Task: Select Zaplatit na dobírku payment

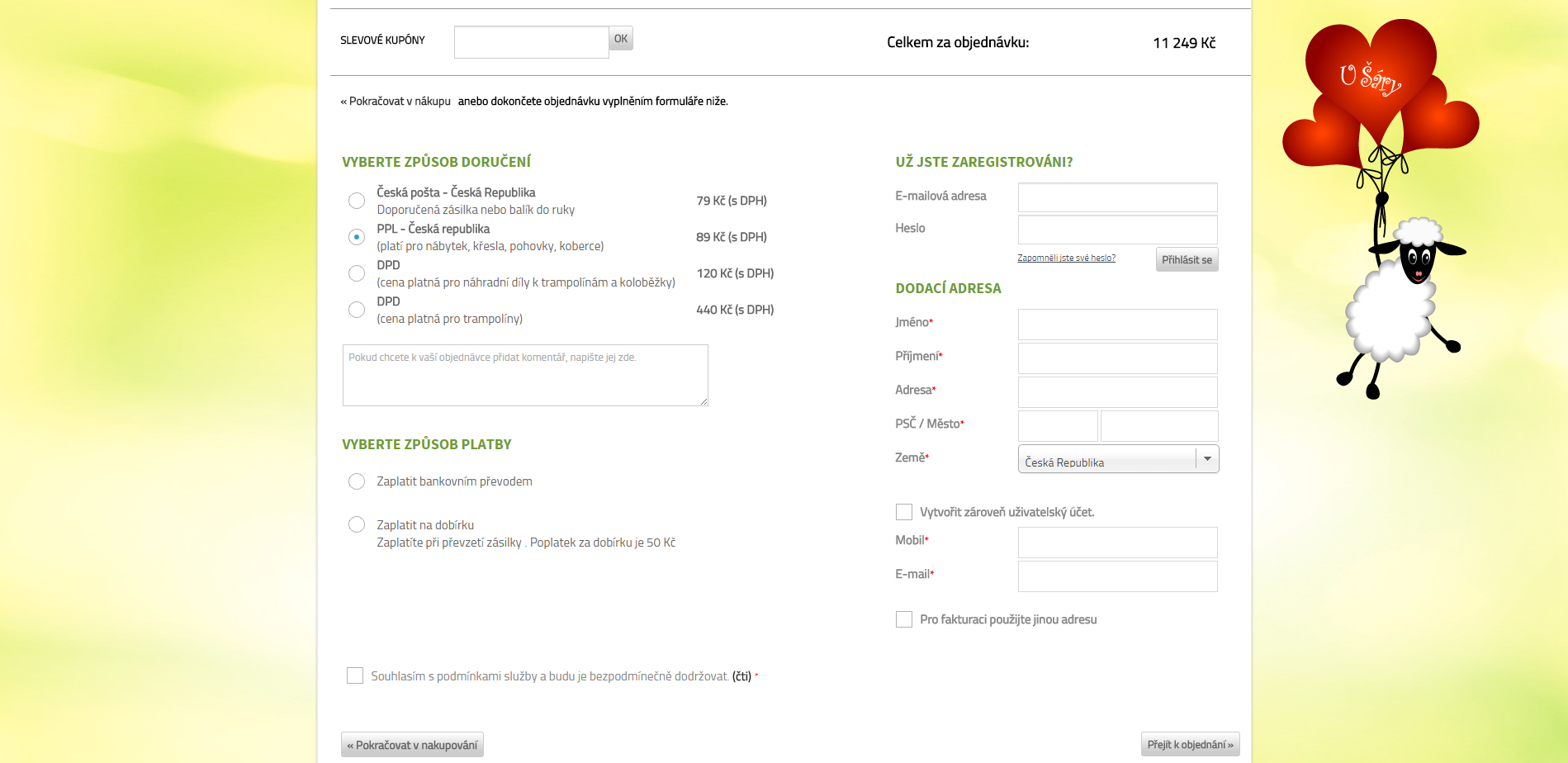Action: (357, 524)
